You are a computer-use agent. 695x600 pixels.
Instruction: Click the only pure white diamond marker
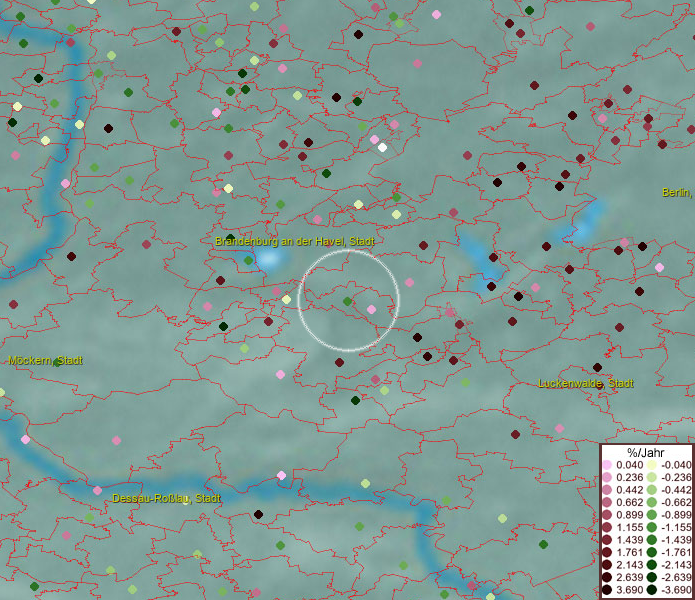[x=383, y=148]
